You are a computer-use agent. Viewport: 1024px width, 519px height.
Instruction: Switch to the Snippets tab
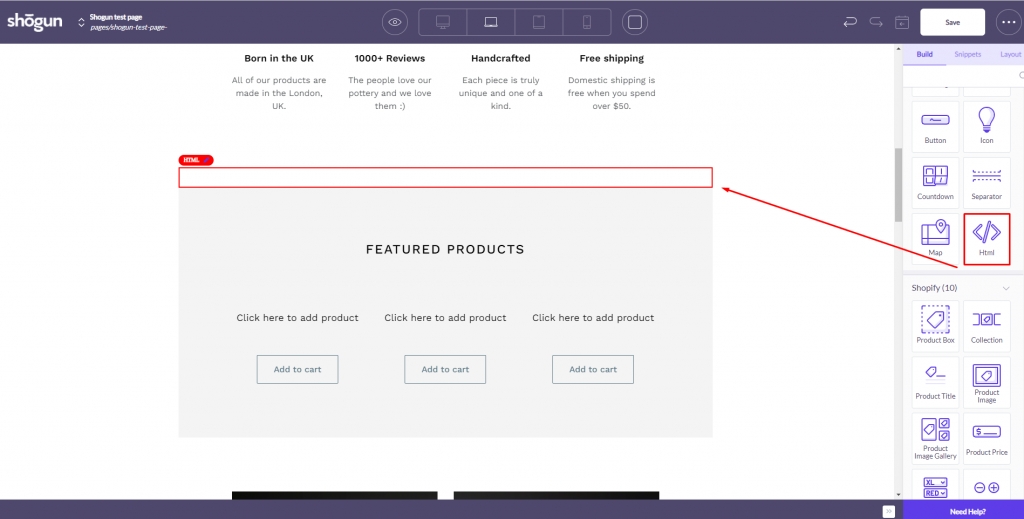tap(967, 54)
